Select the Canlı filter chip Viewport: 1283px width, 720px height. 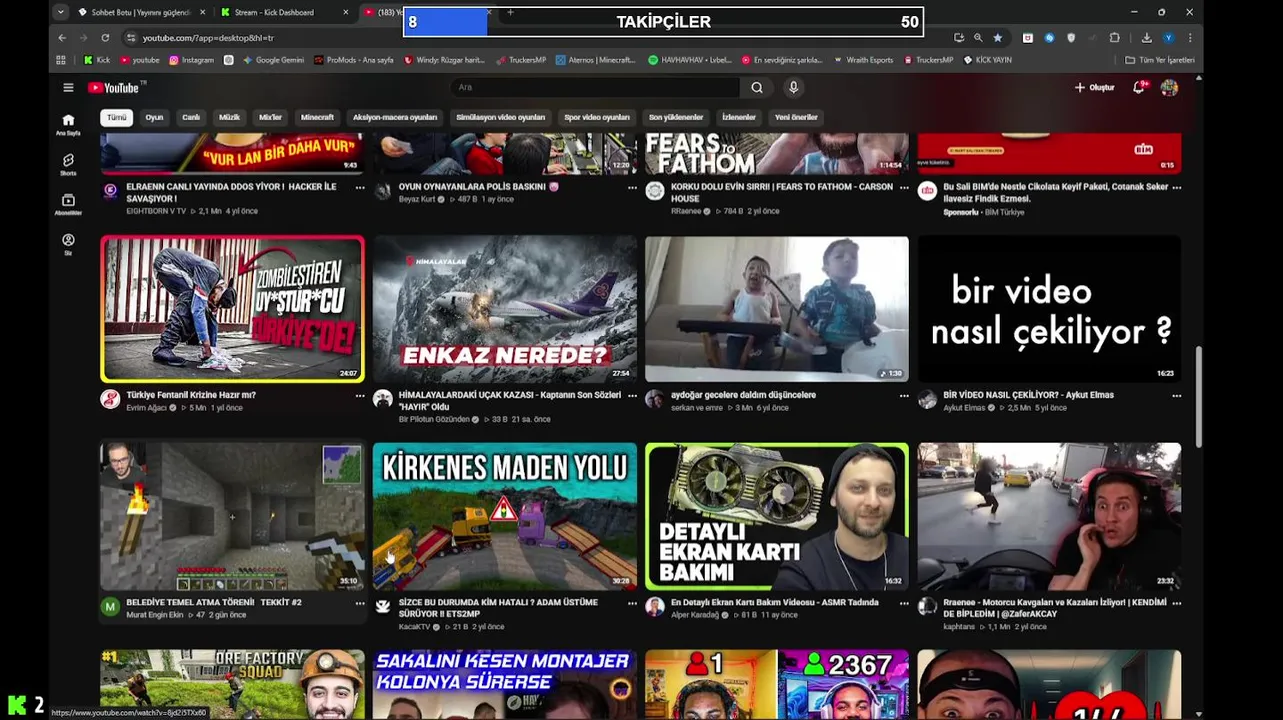point(191,117)
